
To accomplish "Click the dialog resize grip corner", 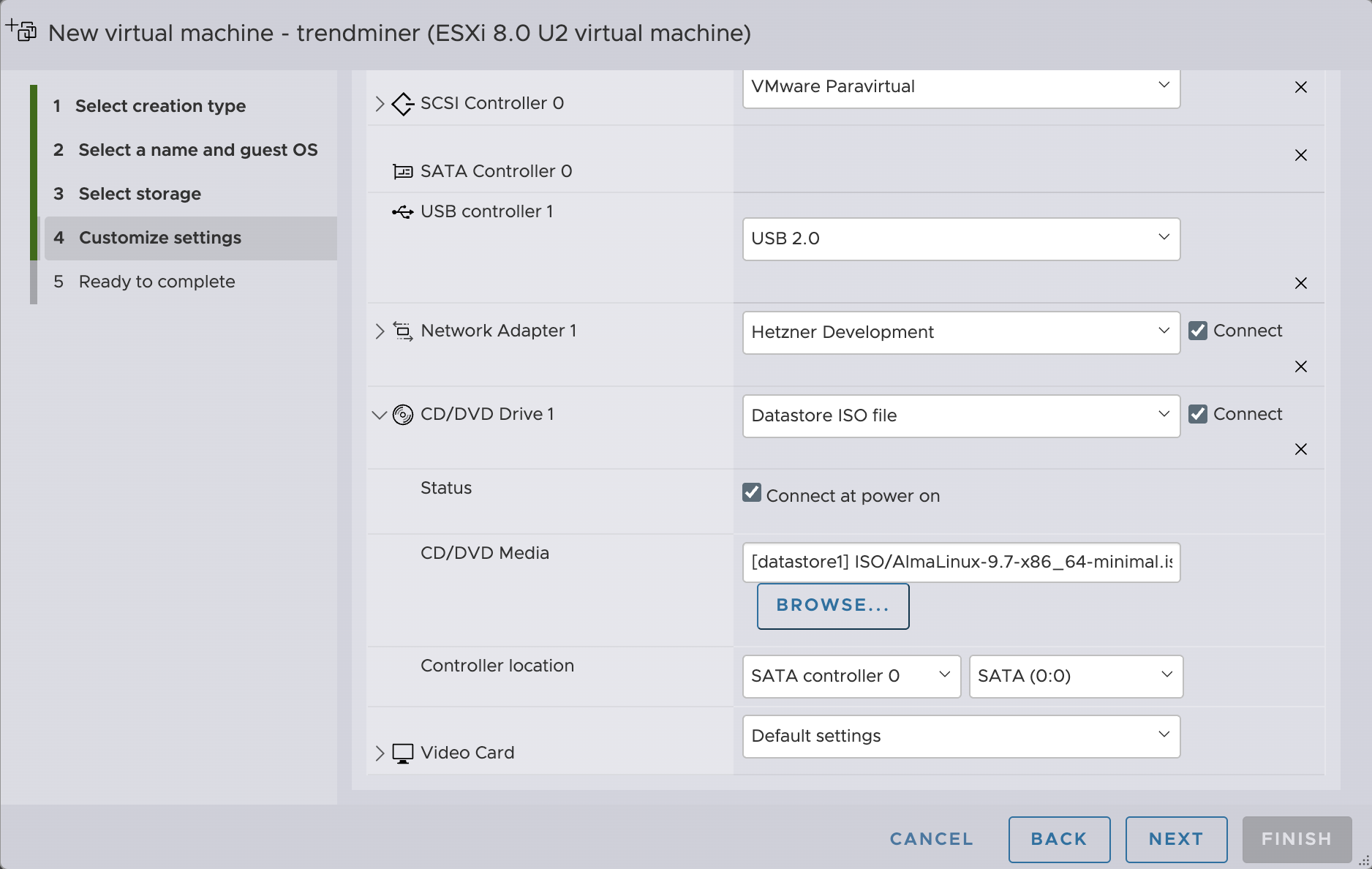I will 1364,861.
